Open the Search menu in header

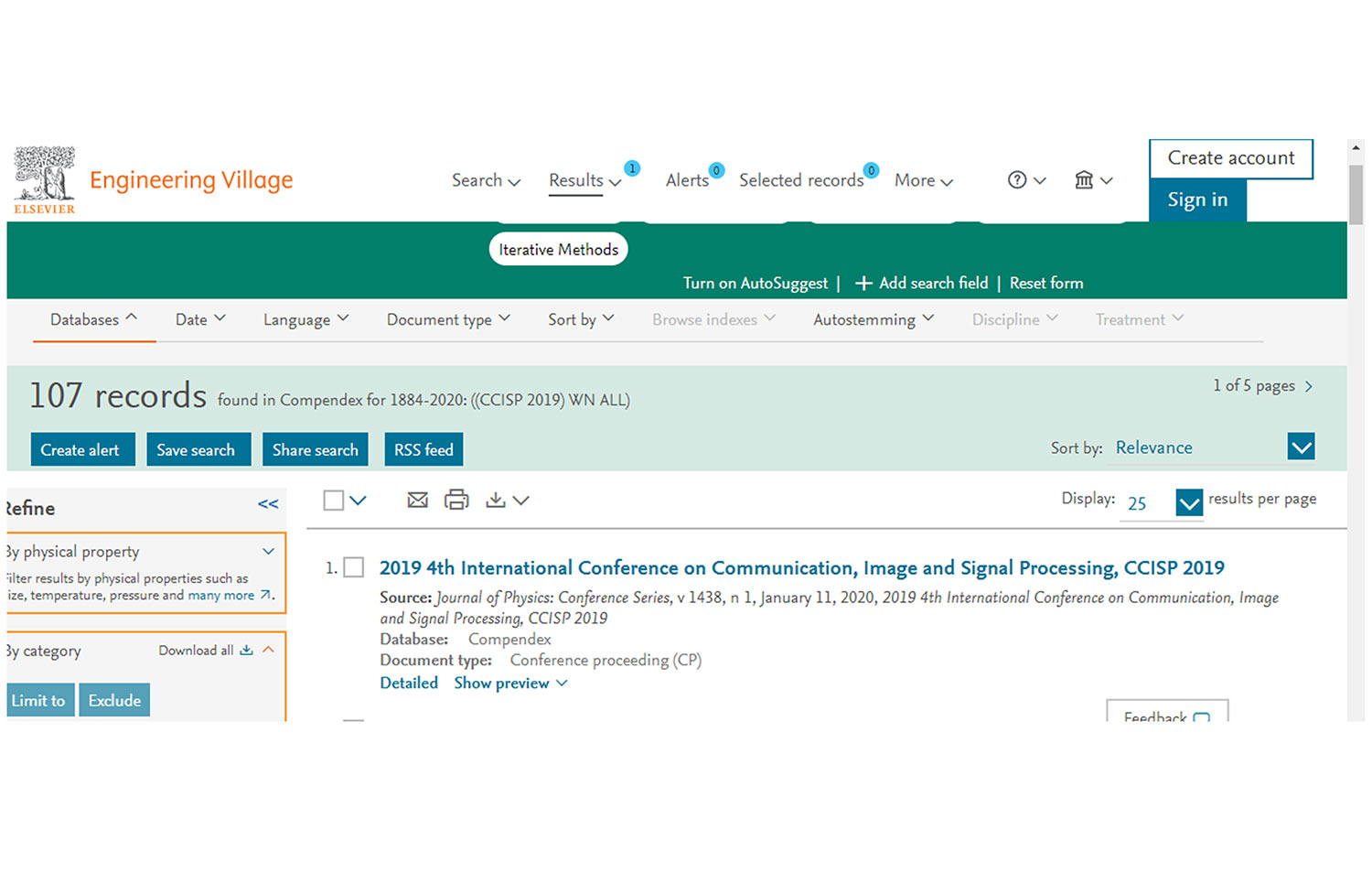coord(485,180)
